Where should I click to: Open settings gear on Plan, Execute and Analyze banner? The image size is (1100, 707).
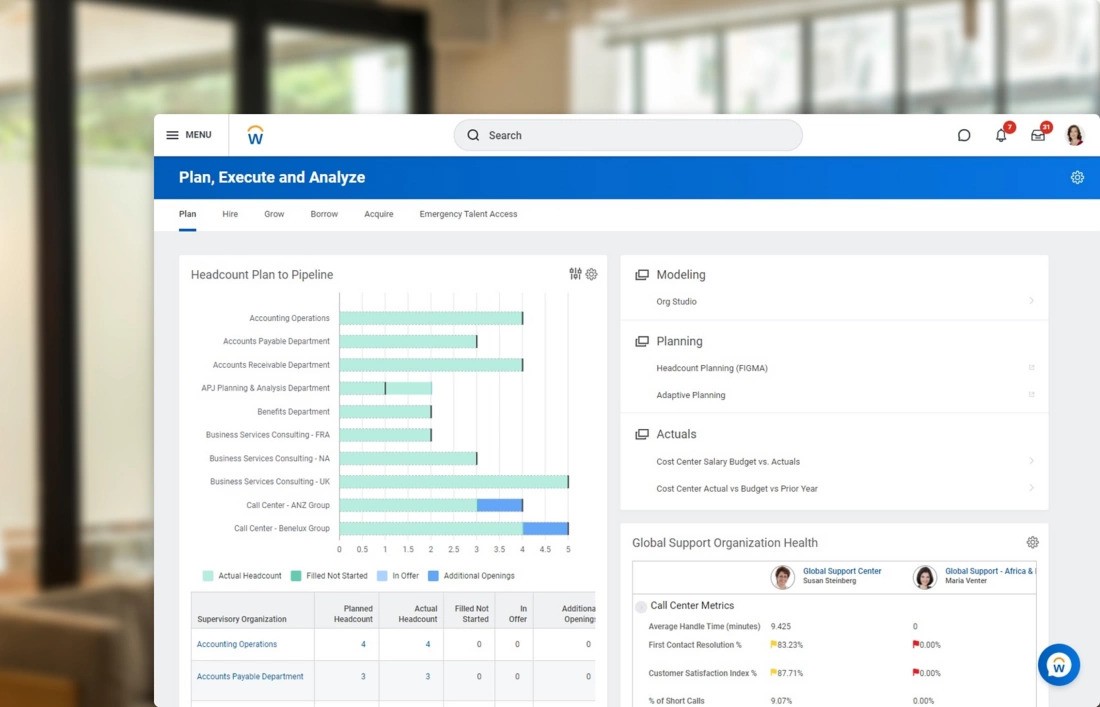[x=1077, y=176]
